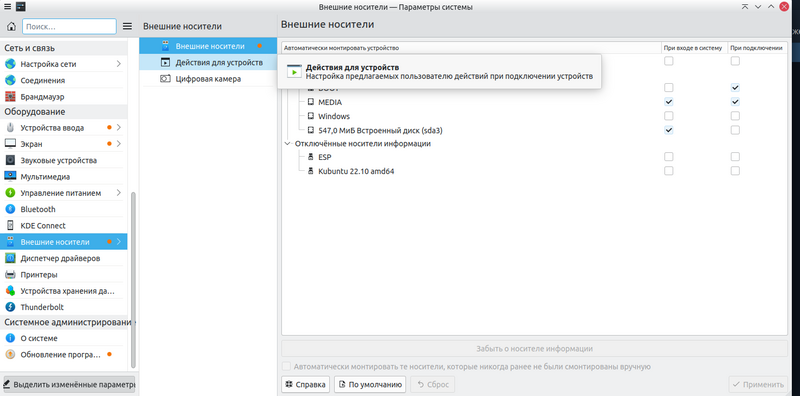Click the Сброс button
Screen dimensions: 800x396
433,385
